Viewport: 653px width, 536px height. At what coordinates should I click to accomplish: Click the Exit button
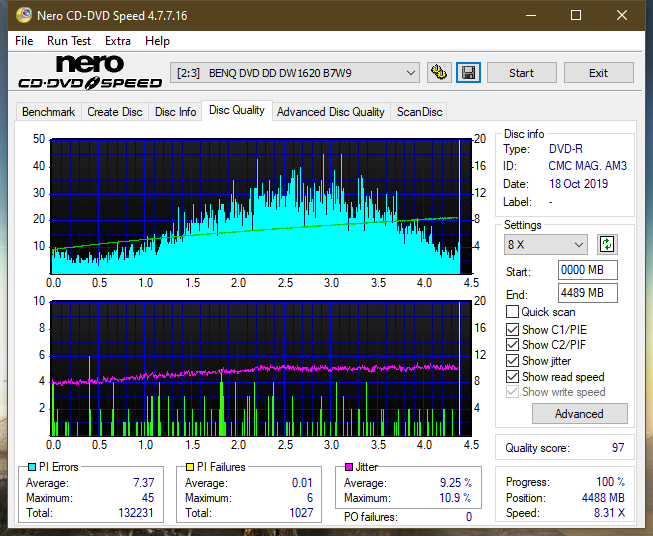pos(598,73)
